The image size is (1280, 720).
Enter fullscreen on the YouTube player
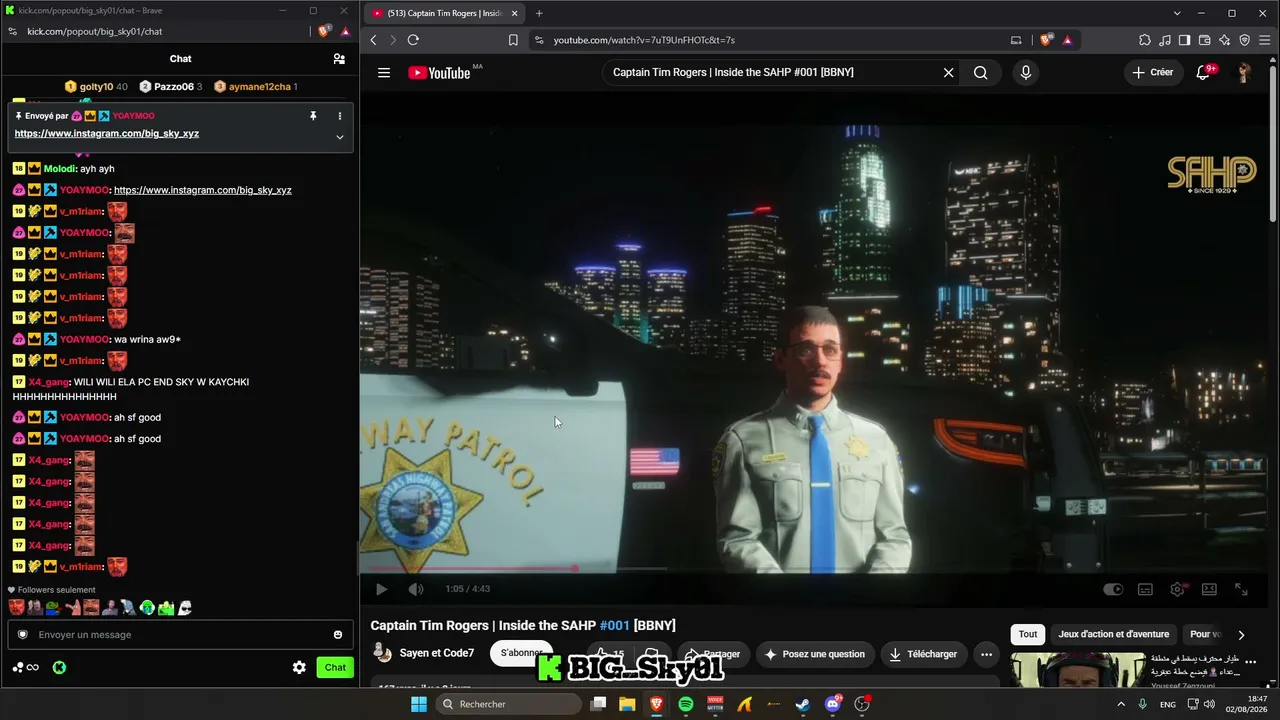click(1241, 589)
